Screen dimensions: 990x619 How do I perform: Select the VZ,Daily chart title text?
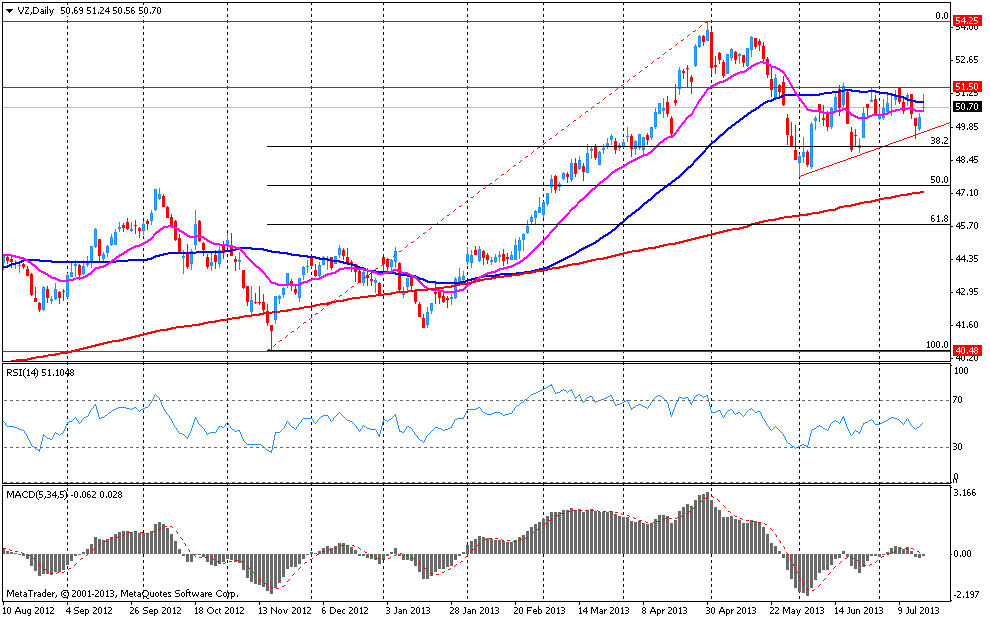36,11
